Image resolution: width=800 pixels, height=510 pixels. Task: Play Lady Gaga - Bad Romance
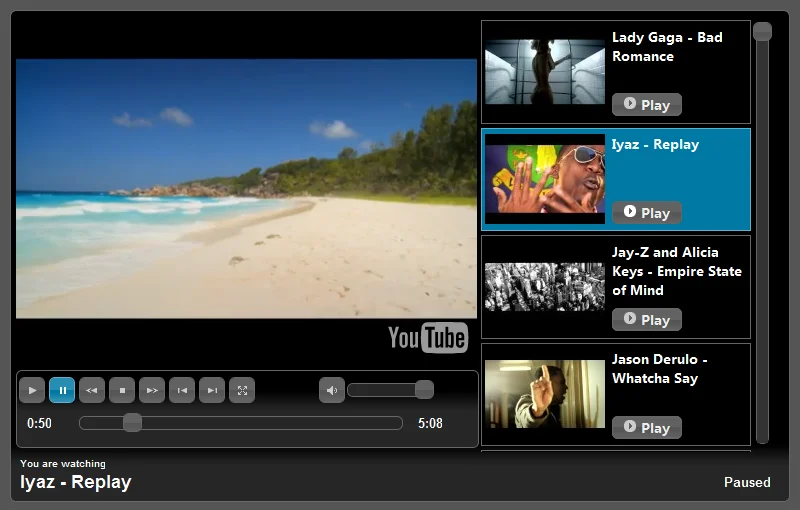[647, 105]
